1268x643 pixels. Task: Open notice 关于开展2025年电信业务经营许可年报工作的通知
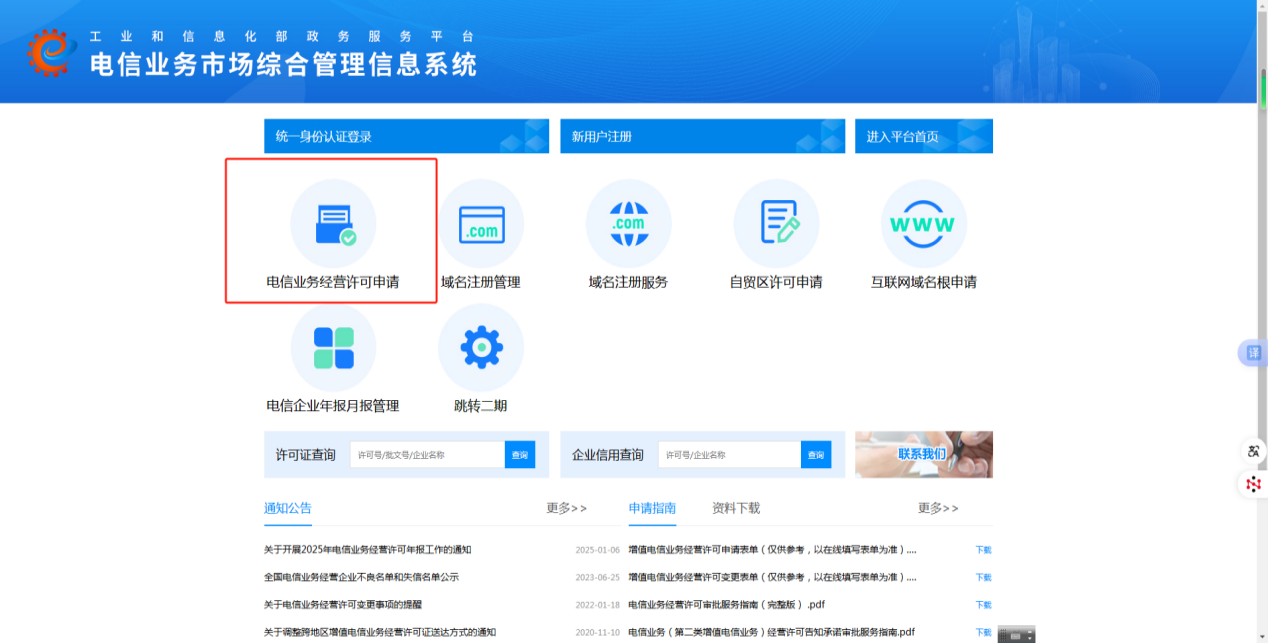pyautogui.click(x=367, y=550)
